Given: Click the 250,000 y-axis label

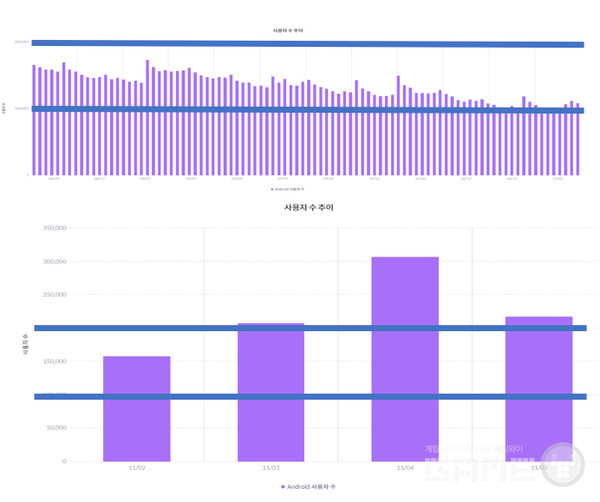Looking at the screenshot, I should point(52,294).
